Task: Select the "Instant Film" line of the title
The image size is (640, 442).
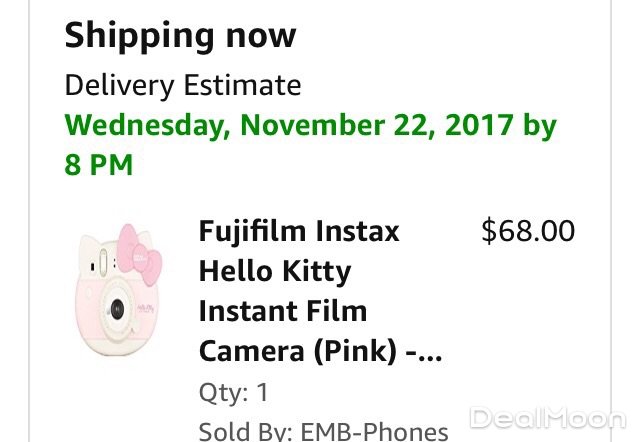Action: 283,311
